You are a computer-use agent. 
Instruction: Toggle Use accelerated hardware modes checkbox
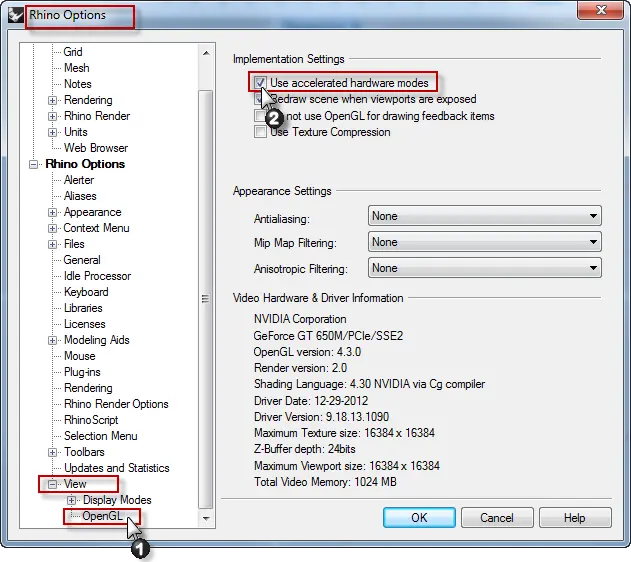[261, 83]
